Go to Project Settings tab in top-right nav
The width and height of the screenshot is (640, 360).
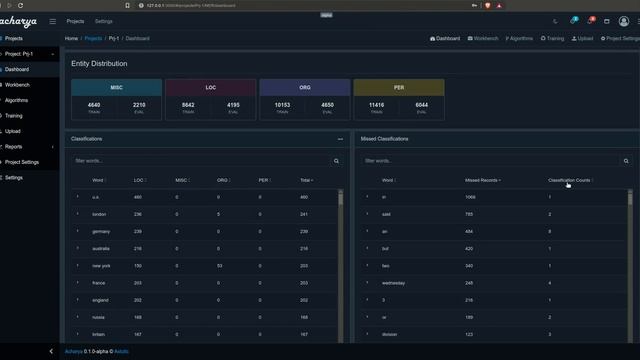click(x=620, y=38)
